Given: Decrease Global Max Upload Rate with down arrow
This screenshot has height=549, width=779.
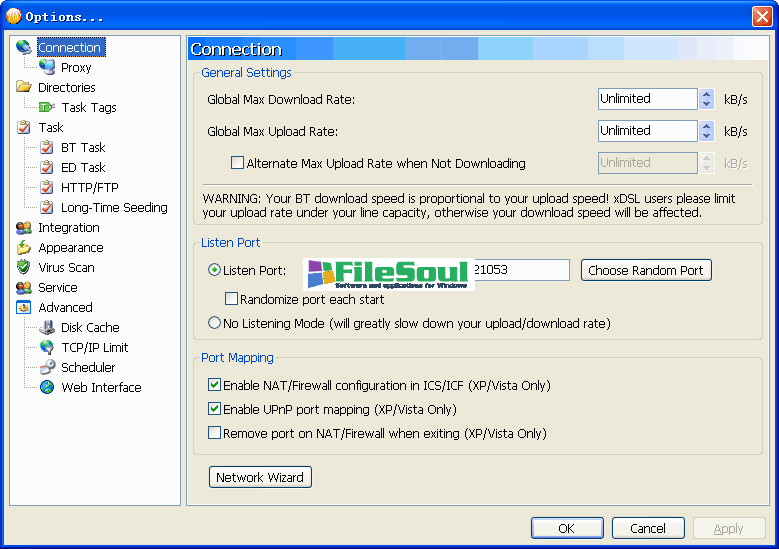Looking at the screenshot, I should 707,136.
